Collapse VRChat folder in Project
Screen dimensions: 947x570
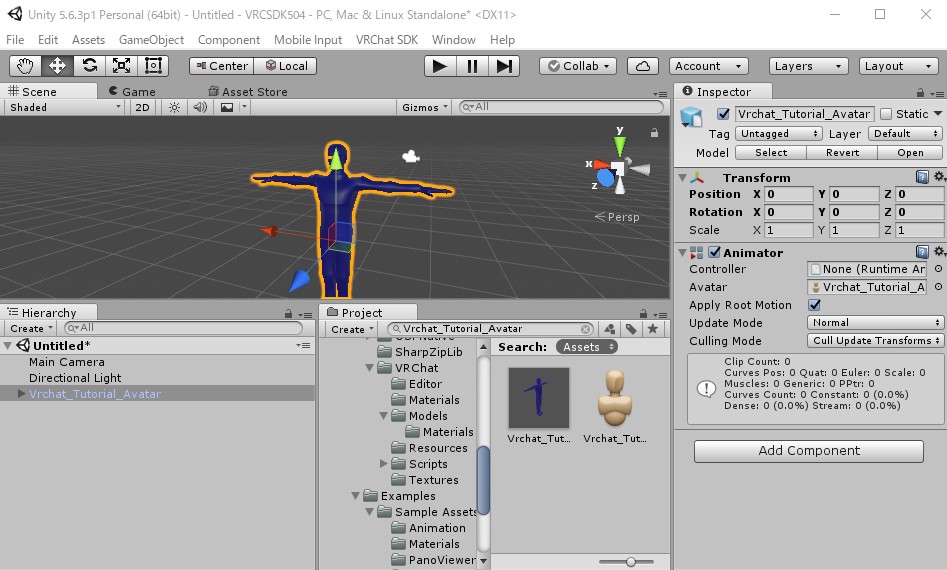pyautogui.click(x=369, y=368)
